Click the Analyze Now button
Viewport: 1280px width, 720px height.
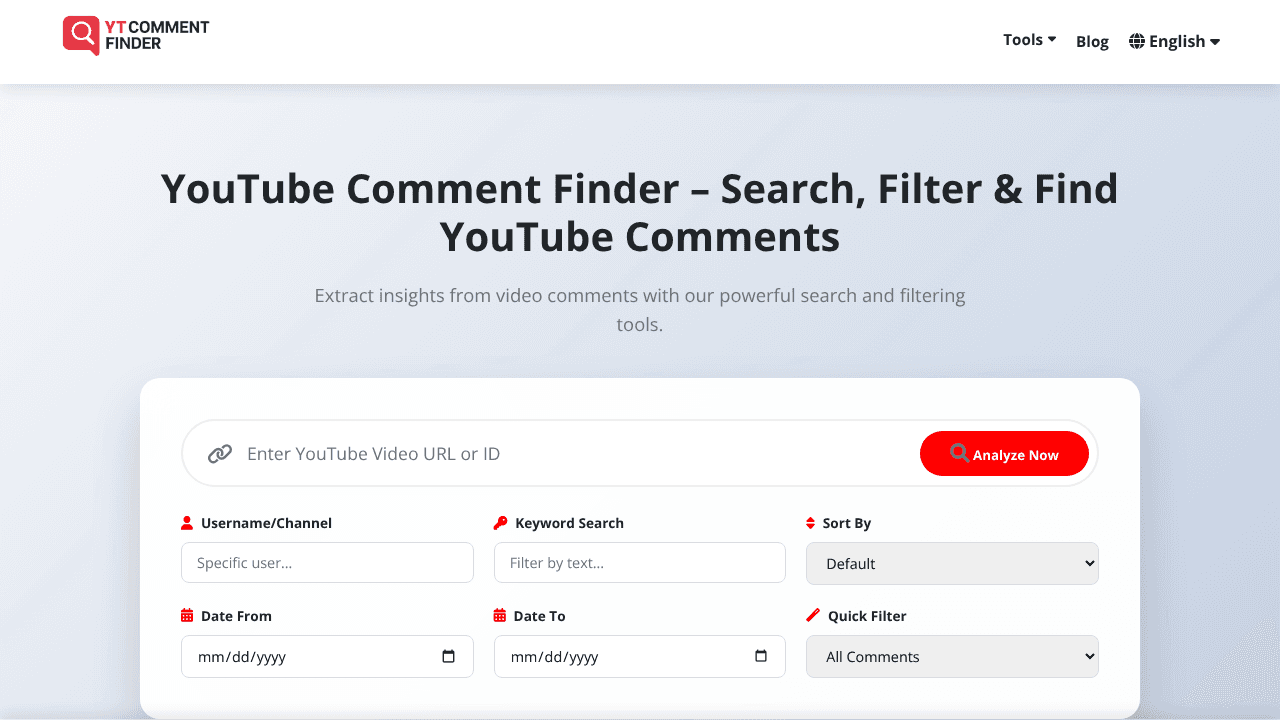1004,454
